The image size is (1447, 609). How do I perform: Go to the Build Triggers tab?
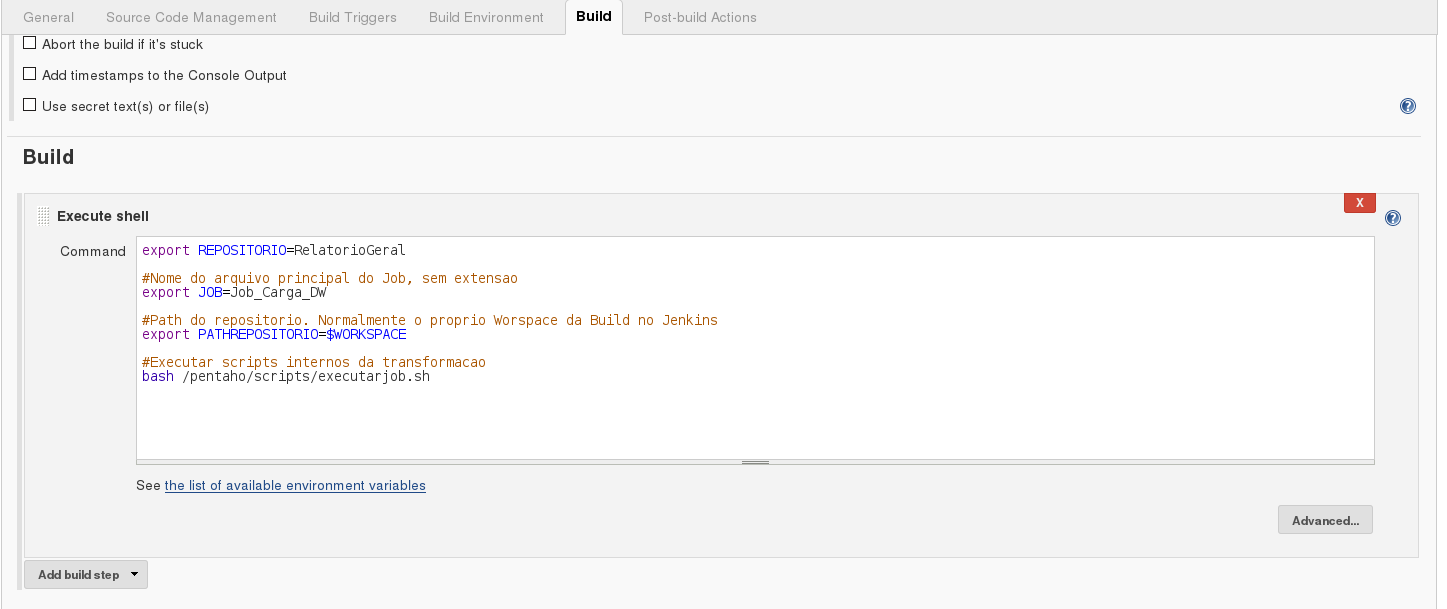[x=352, y=17]
